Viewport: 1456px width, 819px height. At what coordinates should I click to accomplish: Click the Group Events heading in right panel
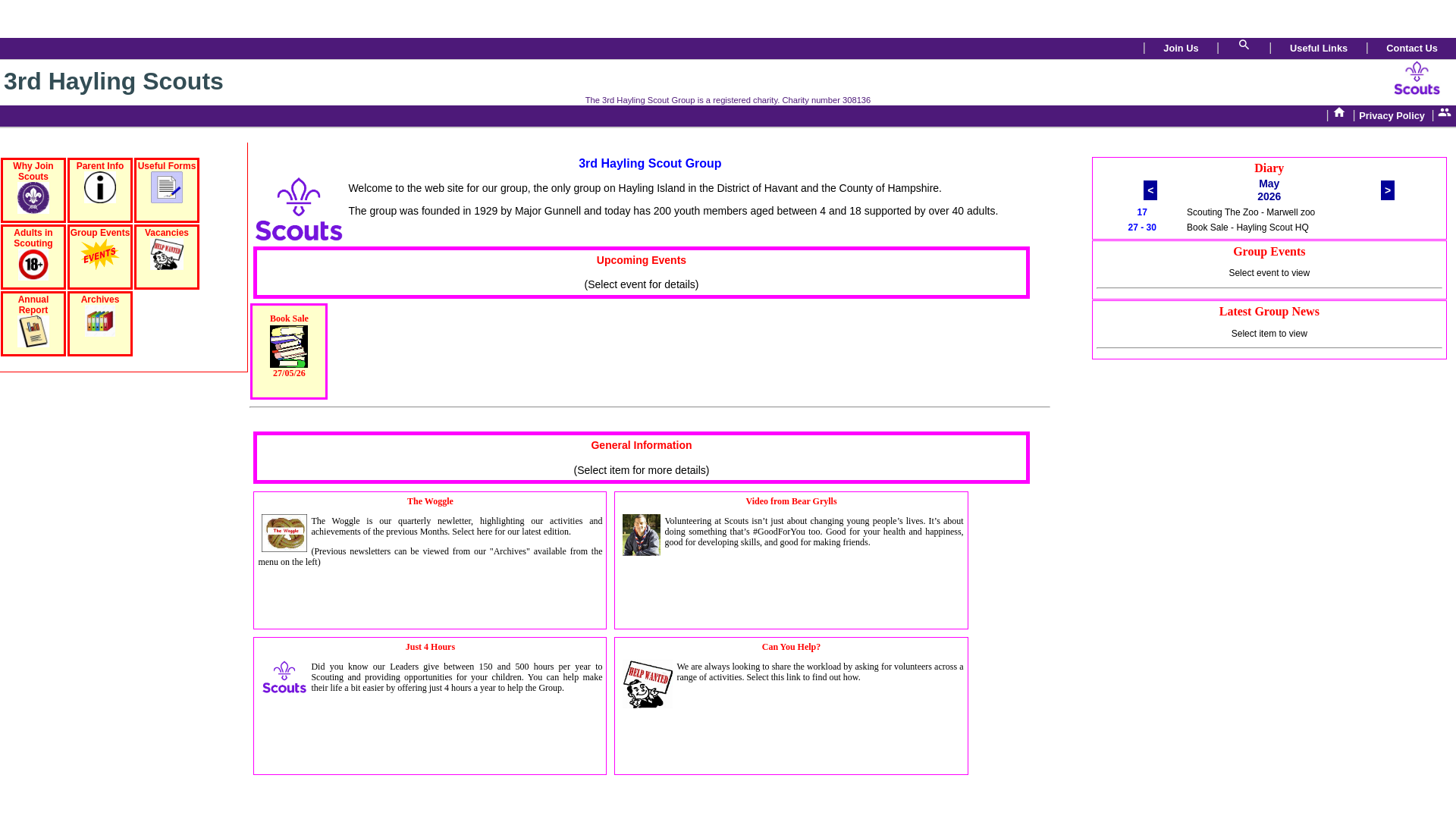(x=1269, y=252)
